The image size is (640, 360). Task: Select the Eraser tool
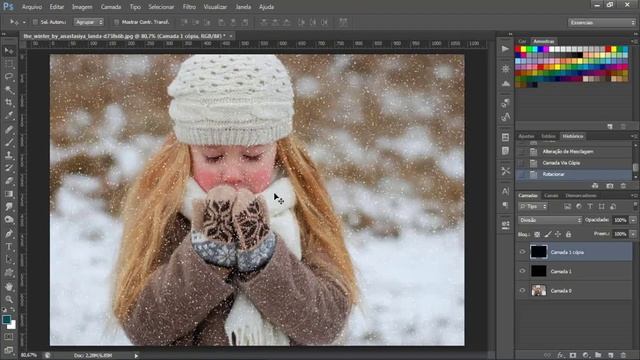tap(9, 181)
